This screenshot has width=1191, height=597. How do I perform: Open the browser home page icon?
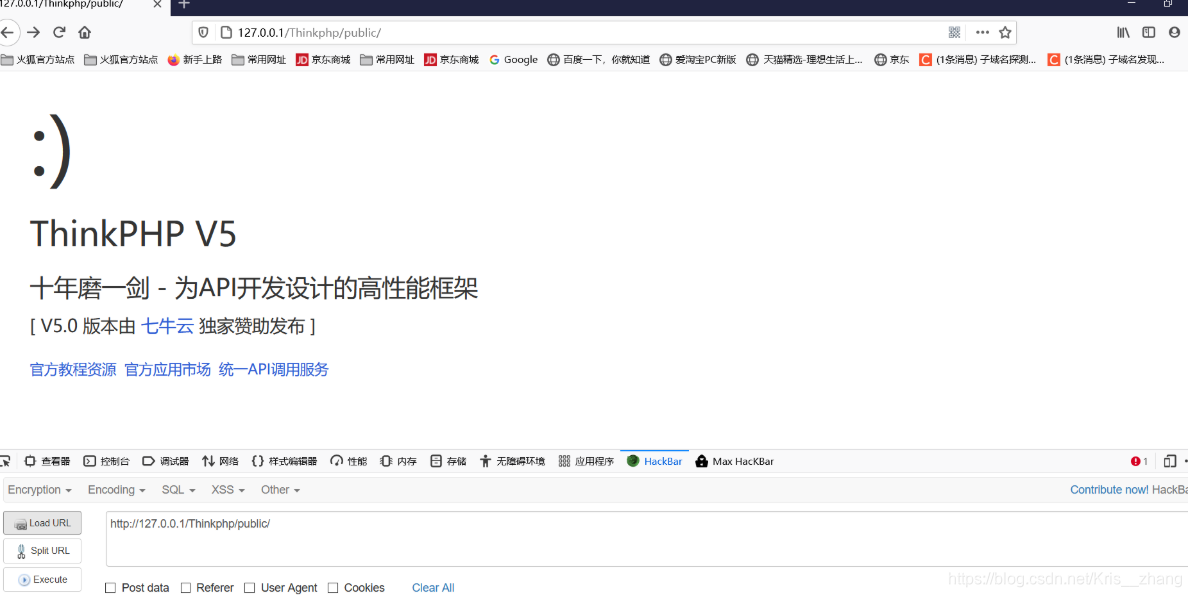pos(84,33)
